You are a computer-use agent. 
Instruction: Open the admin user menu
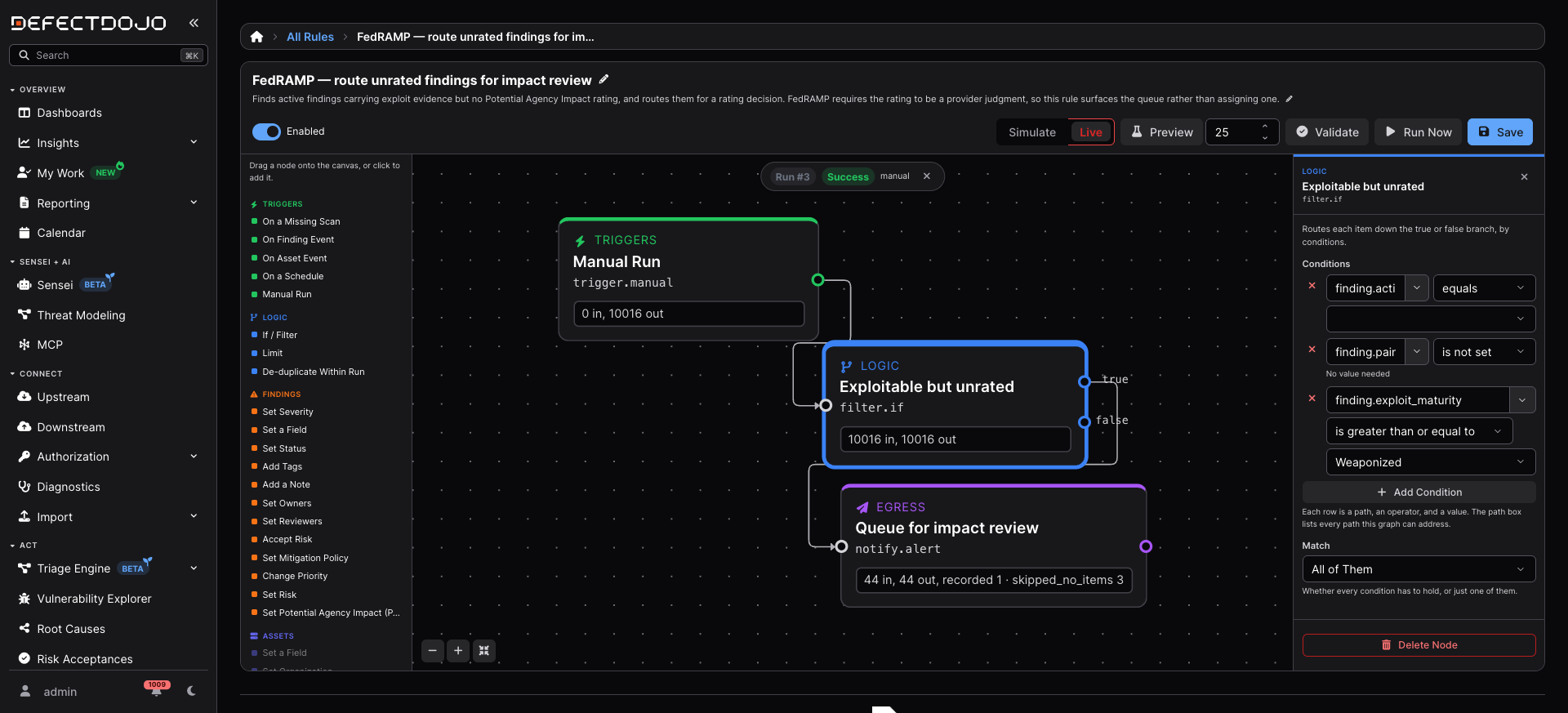click(60, 692)
